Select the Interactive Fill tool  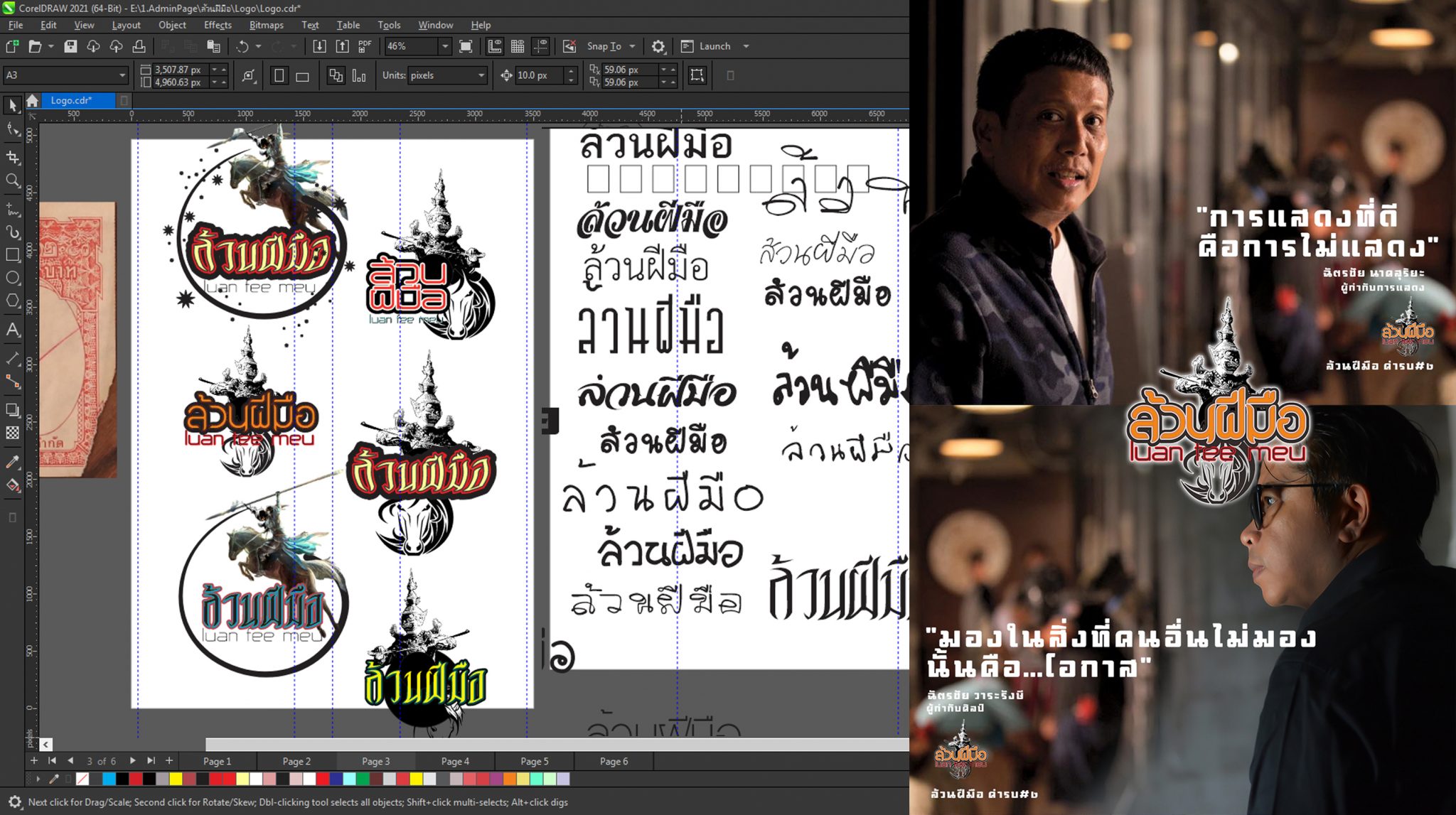pyautogui.click(x=12, y=486)
